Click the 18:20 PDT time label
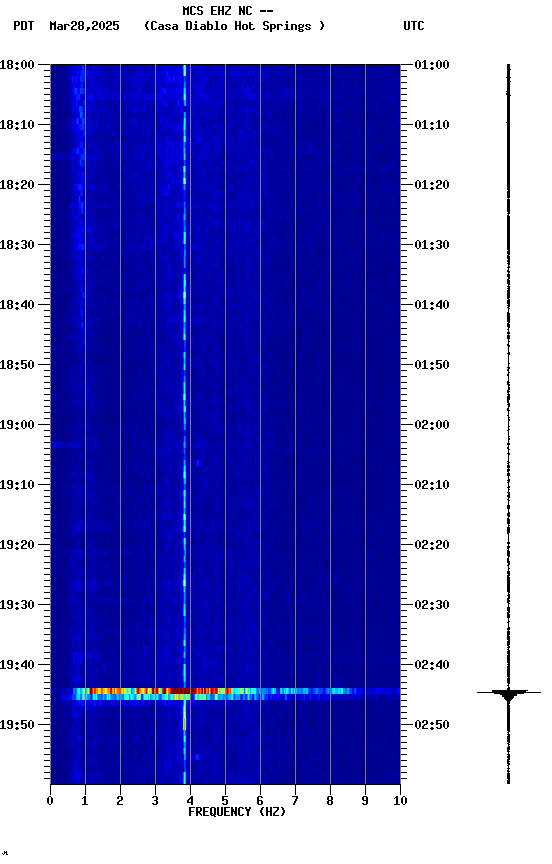552x864 pixels. (17, 185)
